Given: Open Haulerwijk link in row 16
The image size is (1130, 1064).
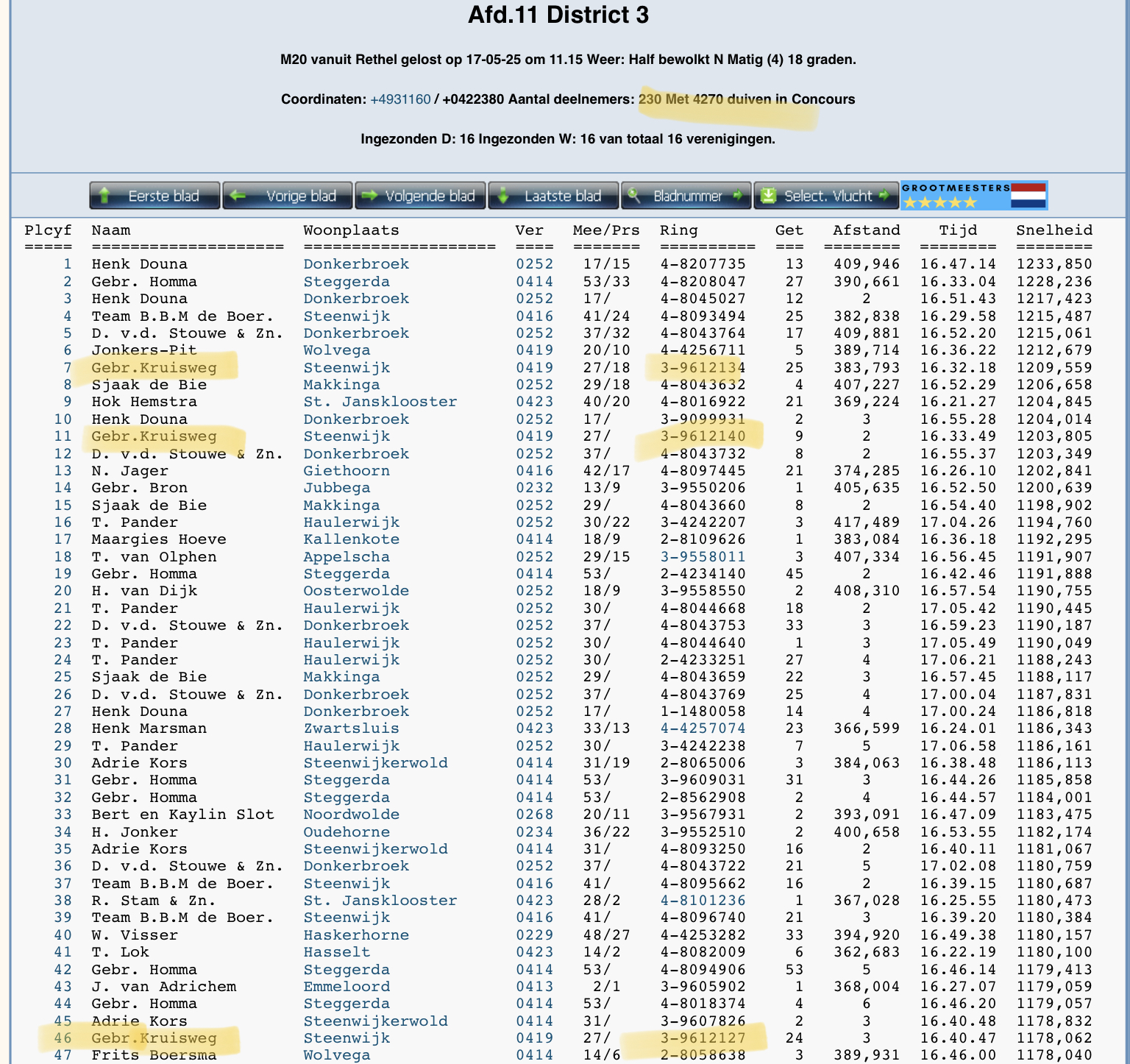Looking at the screenshot, I should coord(352,522).
